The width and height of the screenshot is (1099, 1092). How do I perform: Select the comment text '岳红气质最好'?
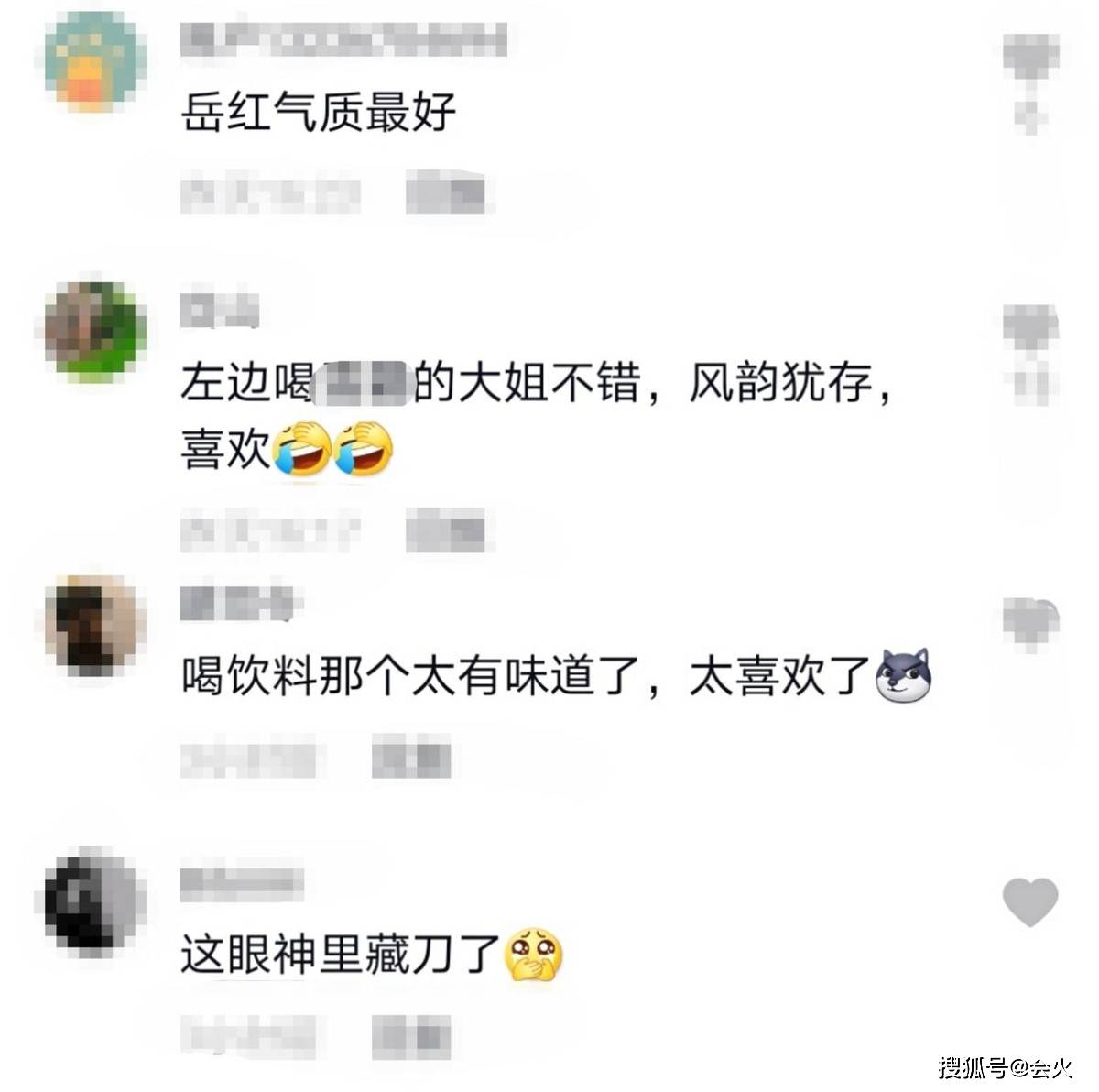pyautogui.click(x=318, y=114)
